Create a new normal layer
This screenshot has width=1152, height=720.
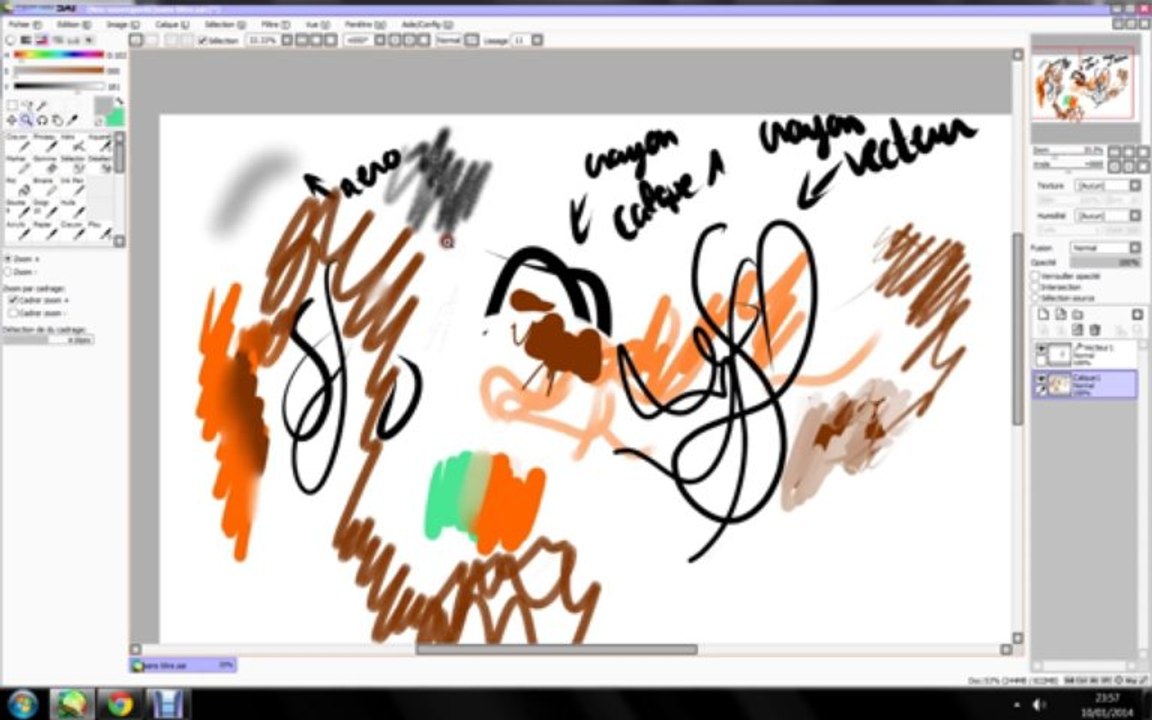(x=1043, y=314)
